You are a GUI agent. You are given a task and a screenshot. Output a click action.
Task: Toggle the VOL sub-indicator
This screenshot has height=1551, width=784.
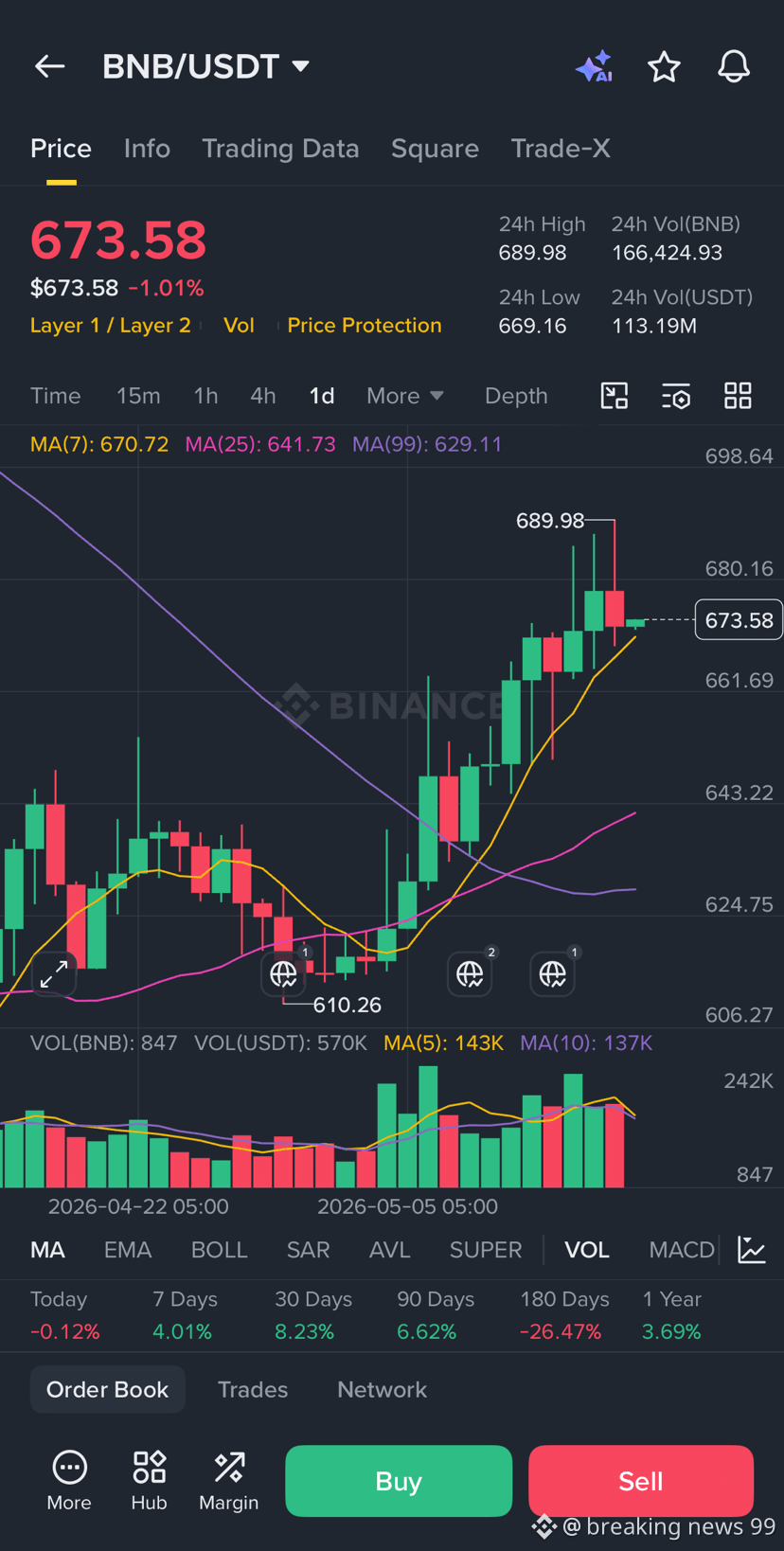click(x=587, y=1250)
